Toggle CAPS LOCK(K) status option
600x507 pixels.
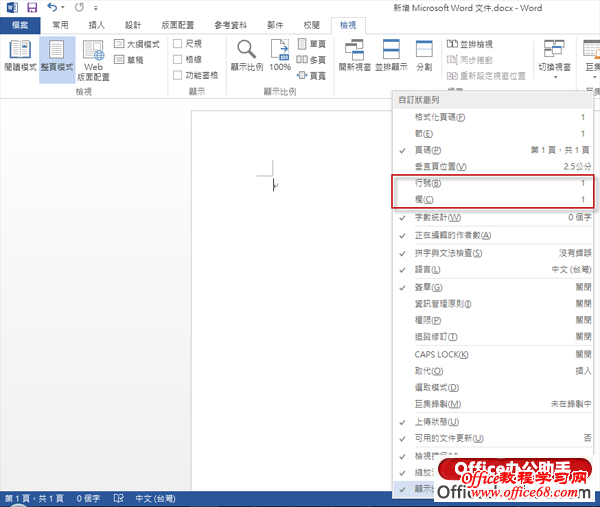pyautogui.click(x=493, y=355)
